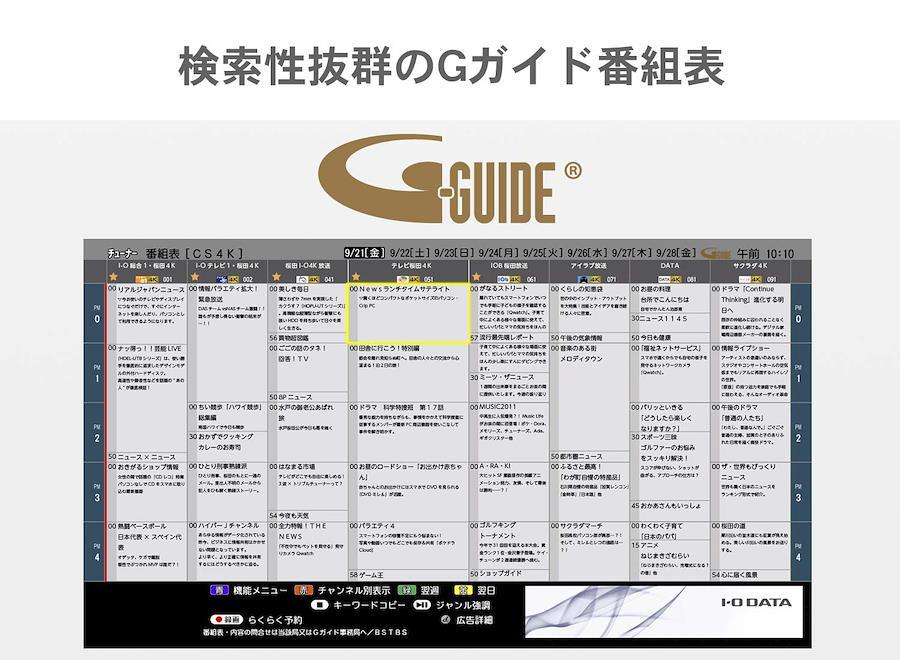Click the channel 071 broadcaster logo
Screen dimensions: 900x660
pyautogui.click(x=584, y=279)
